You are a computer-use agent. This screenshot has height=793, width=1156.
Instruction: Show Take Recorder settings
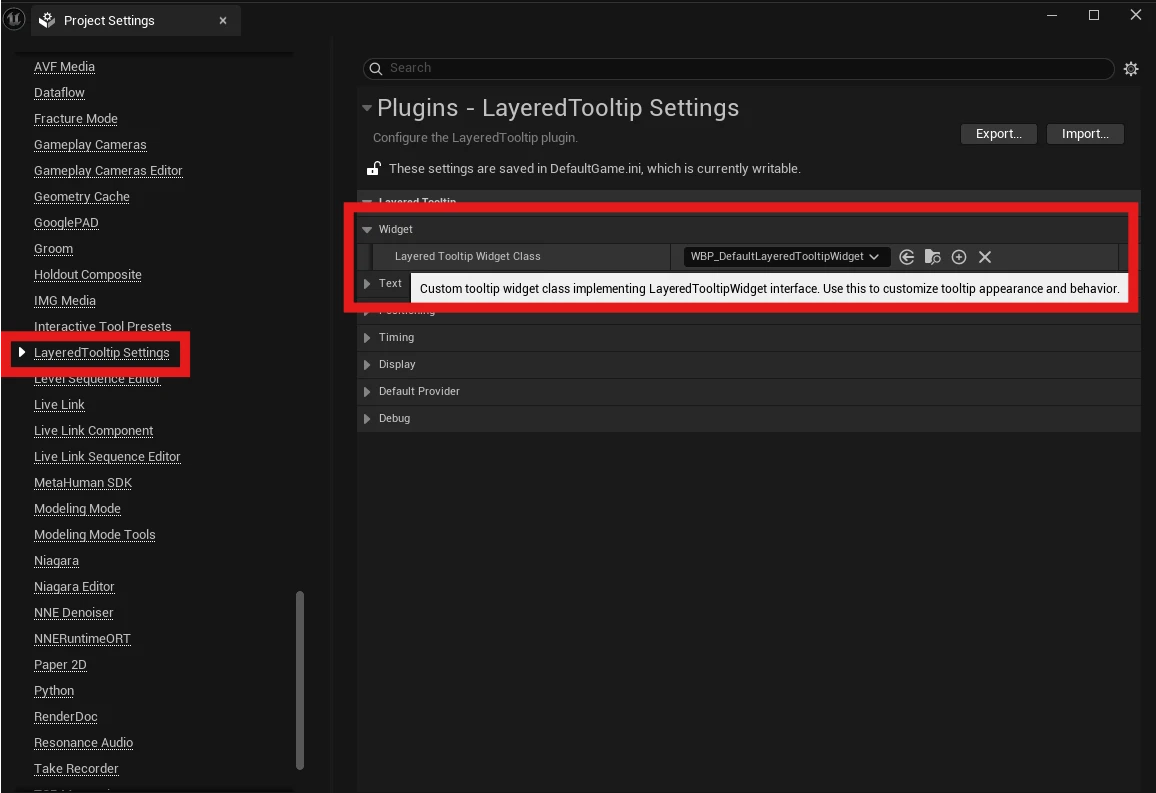click(x=76, y=769)
